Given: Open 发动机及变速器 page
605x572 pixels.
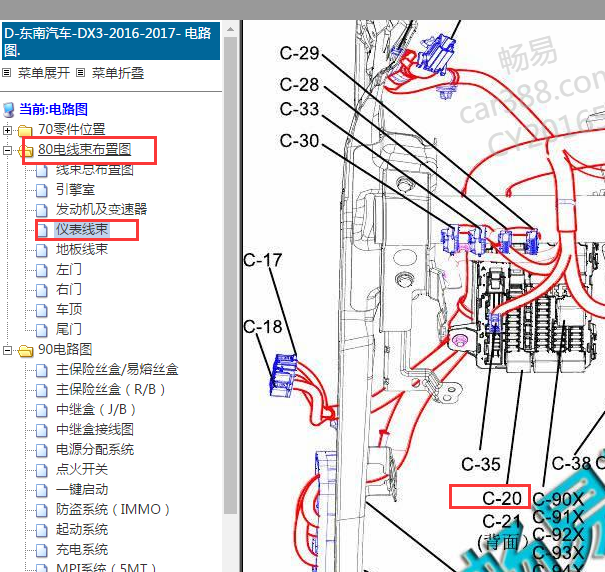Looking at the screenshot, I should (x=101, y=209).
